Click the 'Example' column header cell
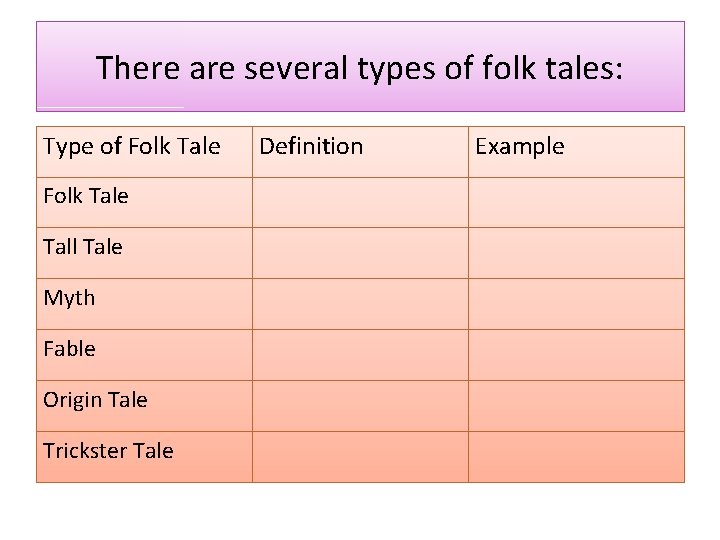The image size is (720, 540). tap(519, 147)
